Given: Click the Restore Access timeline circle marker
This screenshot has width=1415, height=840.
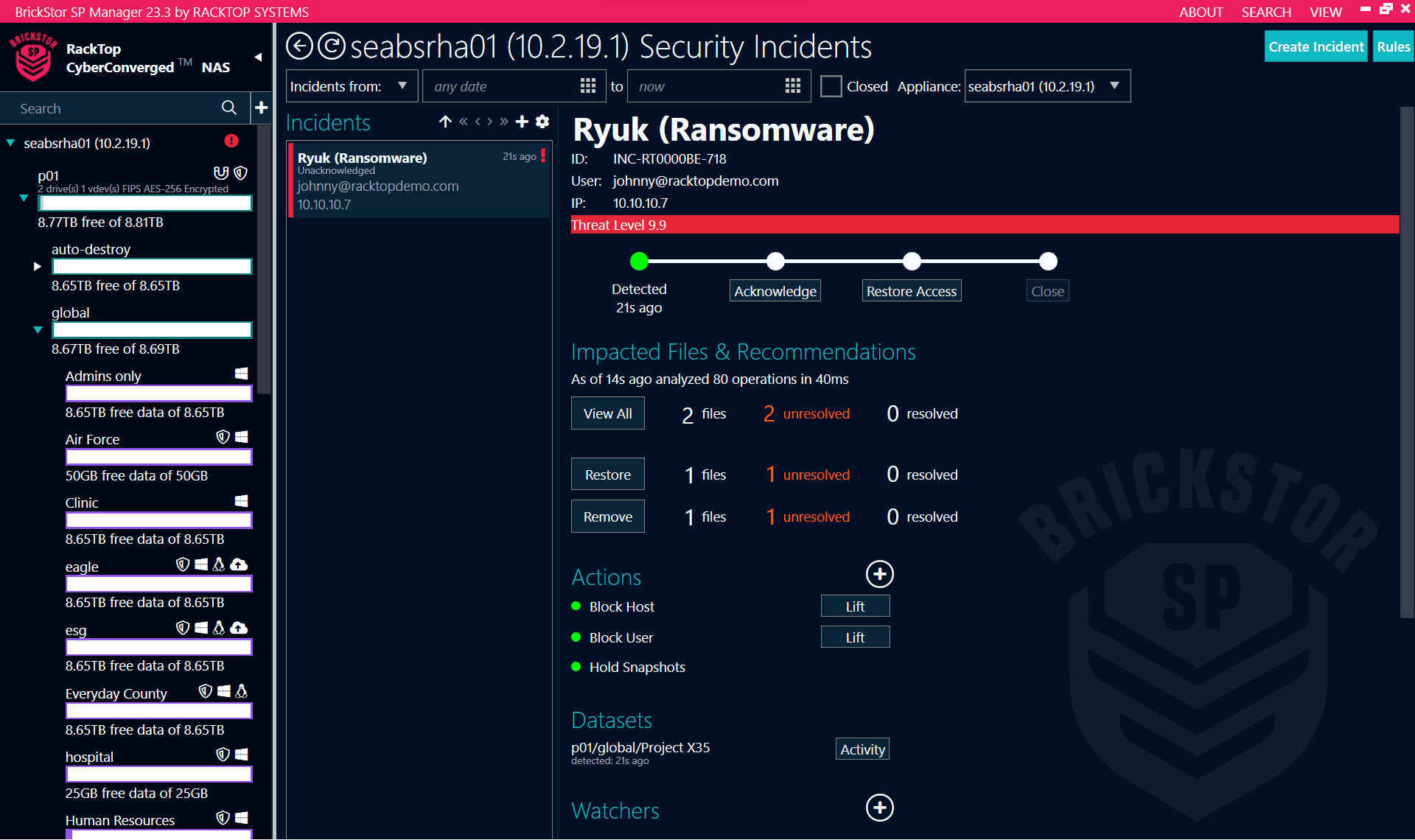Looking at the screenshot, I should [912, 261].
